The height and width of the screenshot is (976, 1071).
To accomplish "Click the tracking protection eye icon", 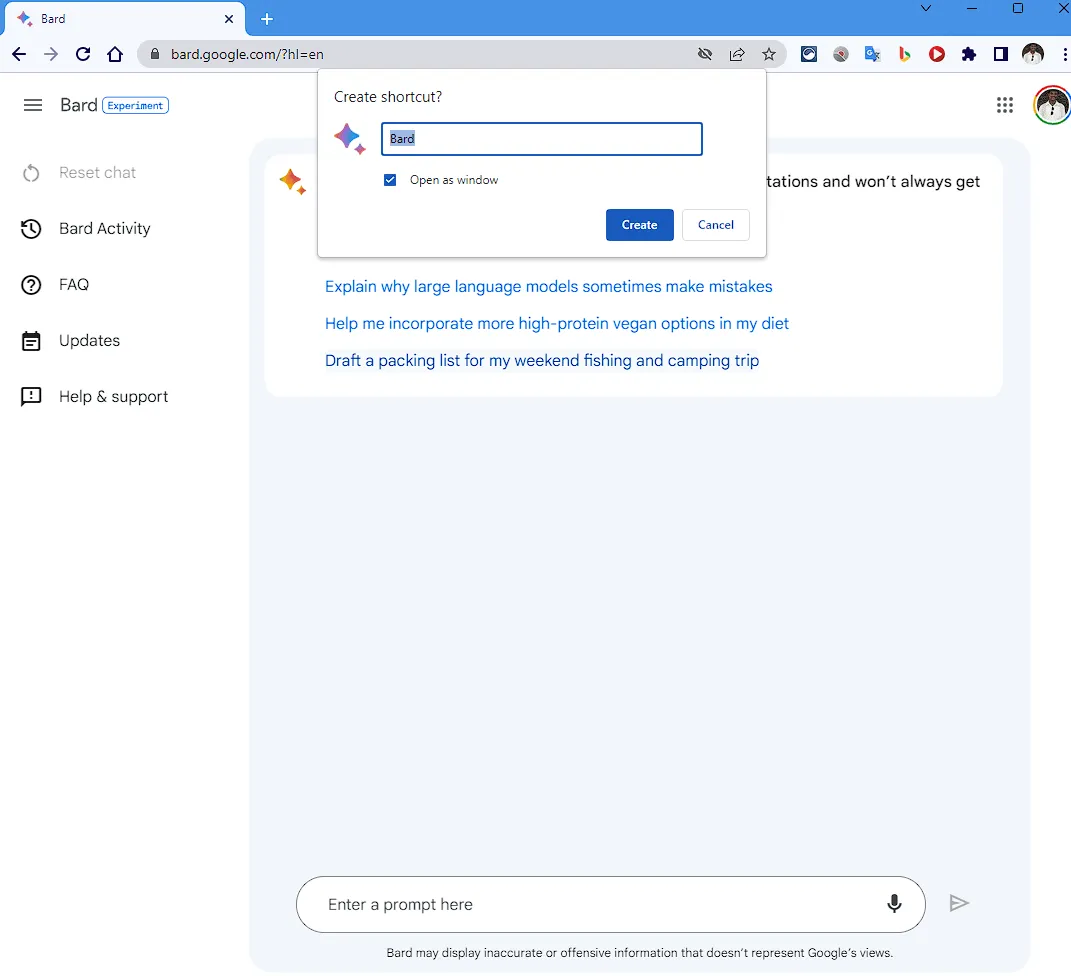I will coord(705,54).
